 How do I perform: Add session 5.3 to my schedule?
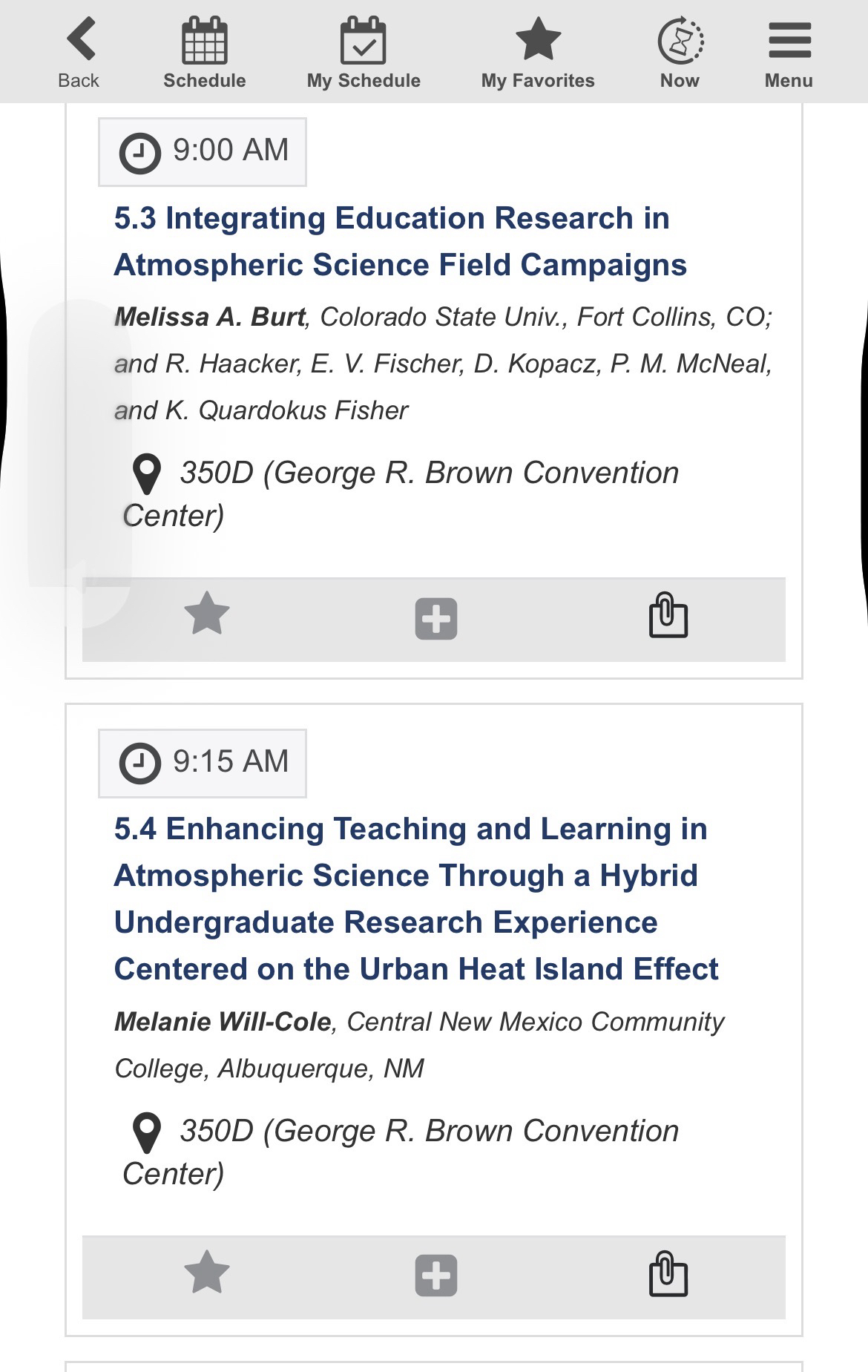tap(436, 618)
